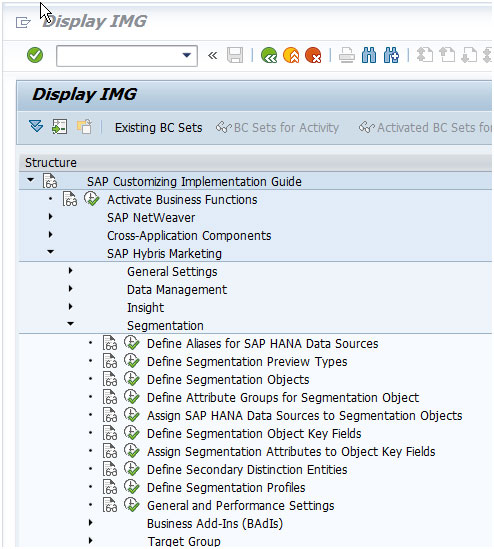Execute Define Secondary Distinction Entities activity
This screenshot has height=549, width=494.
(x=132, y=469)
